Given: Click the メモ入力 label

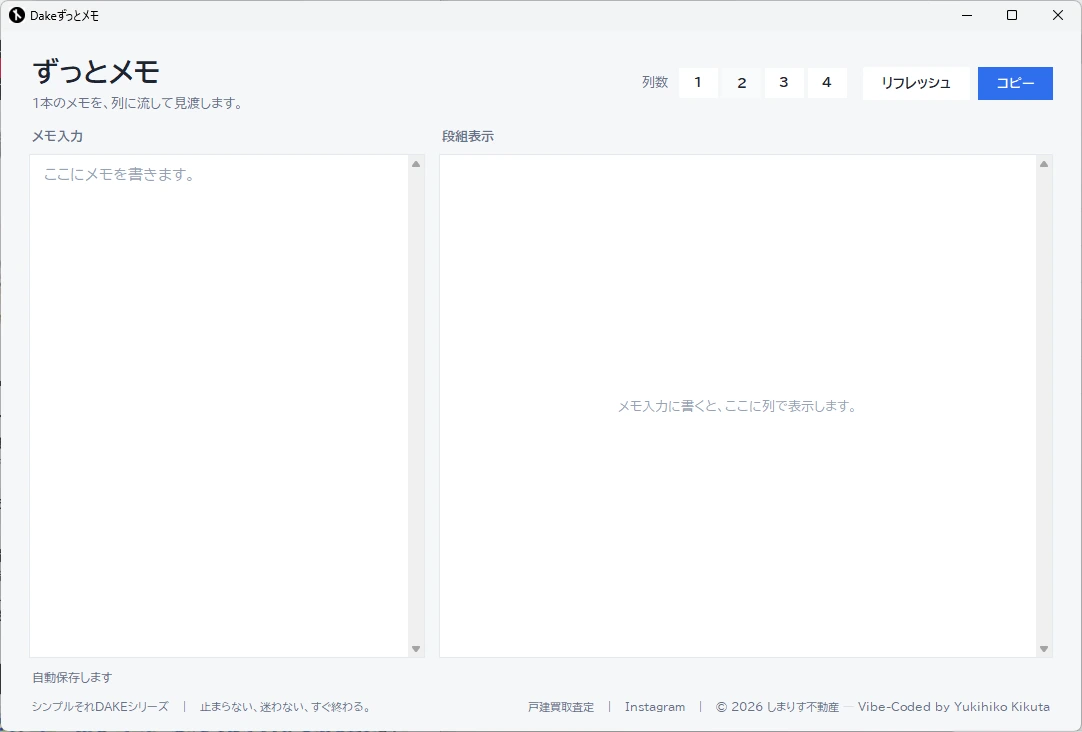Looking at the screenshot, I should (57, 137).
